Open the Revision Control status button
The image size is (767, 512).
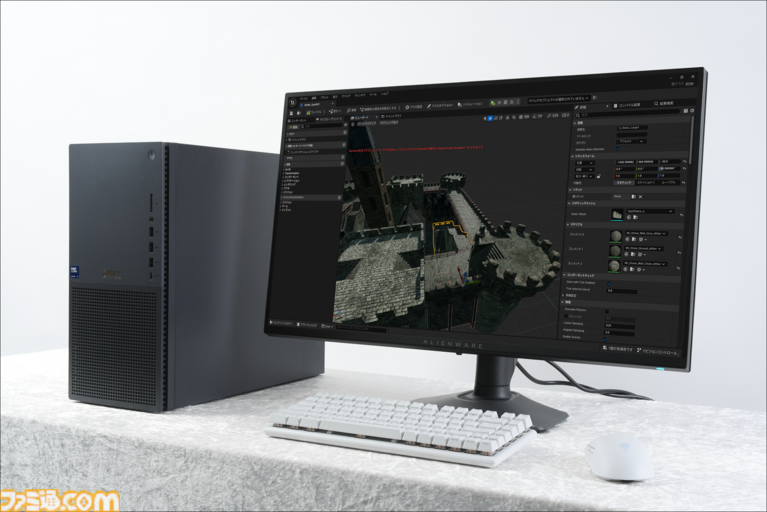point(657,352)
